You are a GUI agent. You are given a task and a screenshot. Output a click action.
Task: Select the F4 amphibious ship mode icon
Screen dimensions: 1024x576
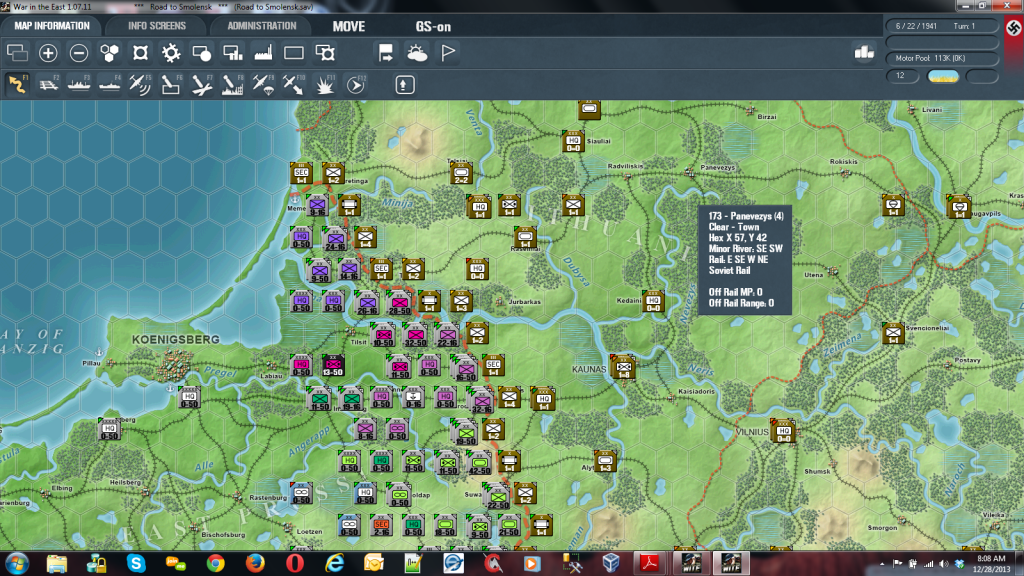(109, 84)
